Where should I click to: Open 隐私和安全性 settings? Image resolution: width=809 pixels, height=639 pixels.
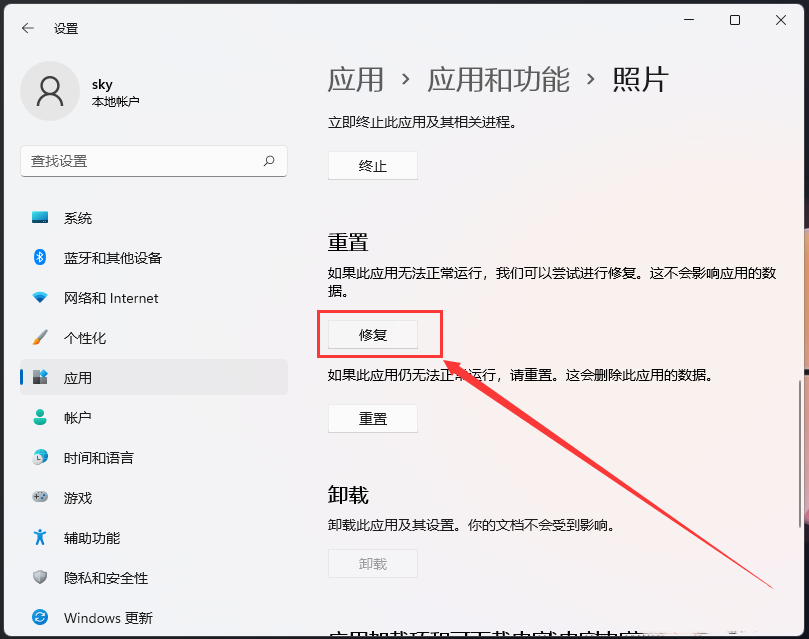[100, 577]
